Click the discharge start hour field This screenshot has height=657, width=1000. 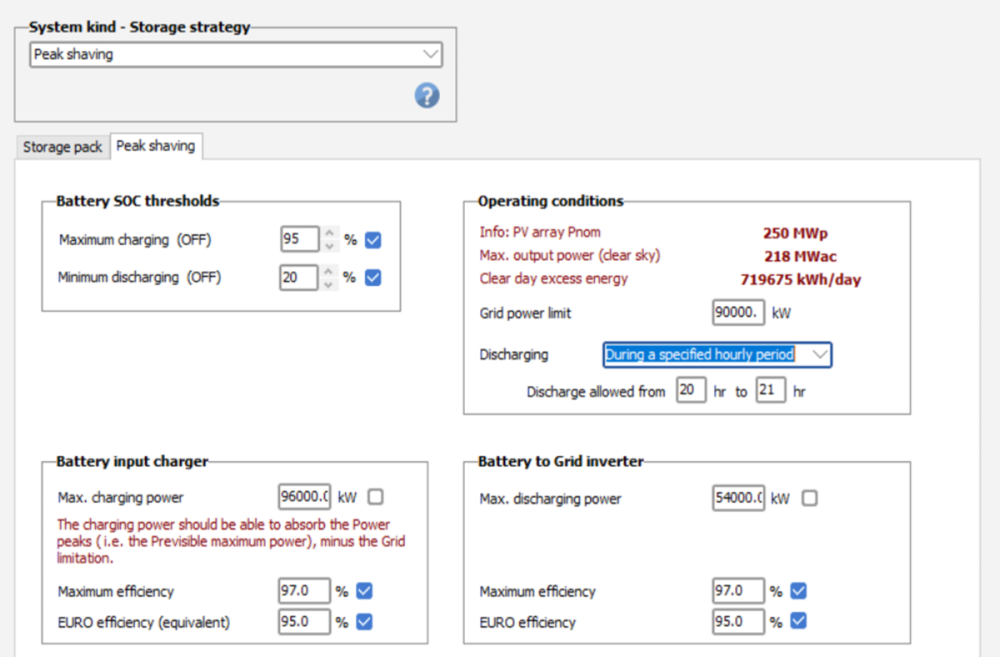click(x=690, y=391)
